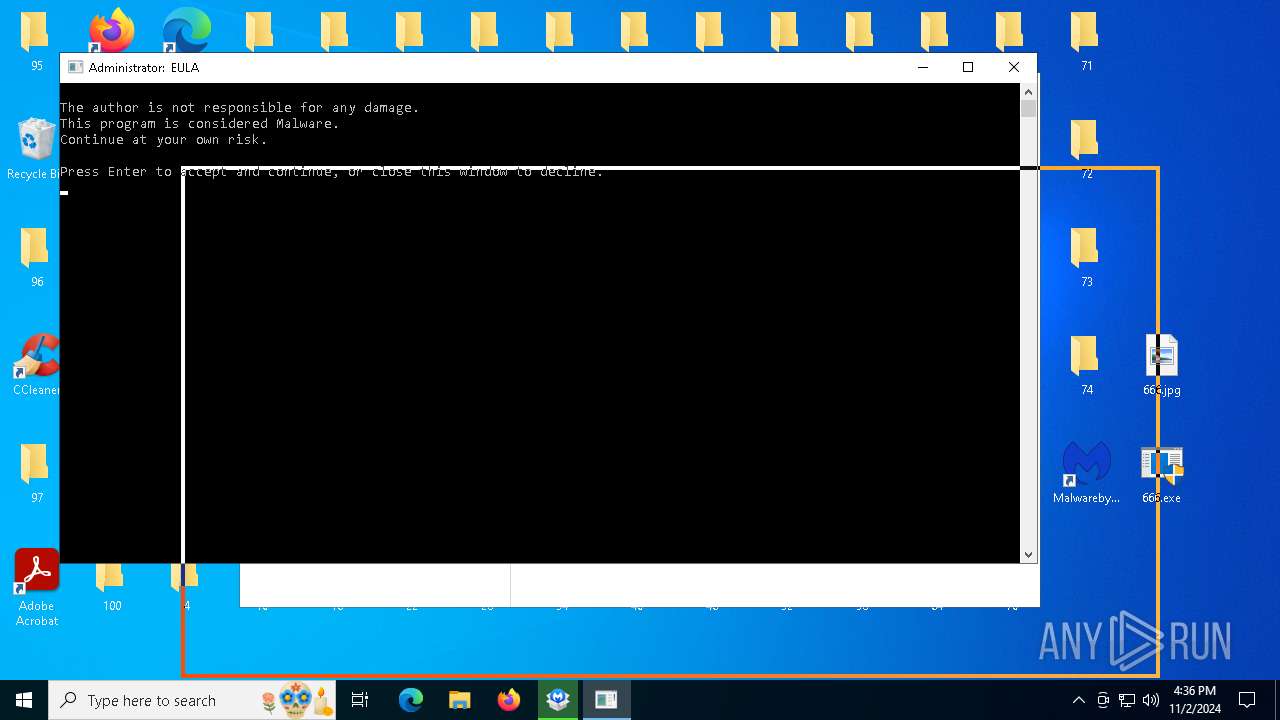Viewport: 1280px width, 720px height.
Task: Select desktop folder 71
Action: pyautogui.click(x=1086, y=42)
